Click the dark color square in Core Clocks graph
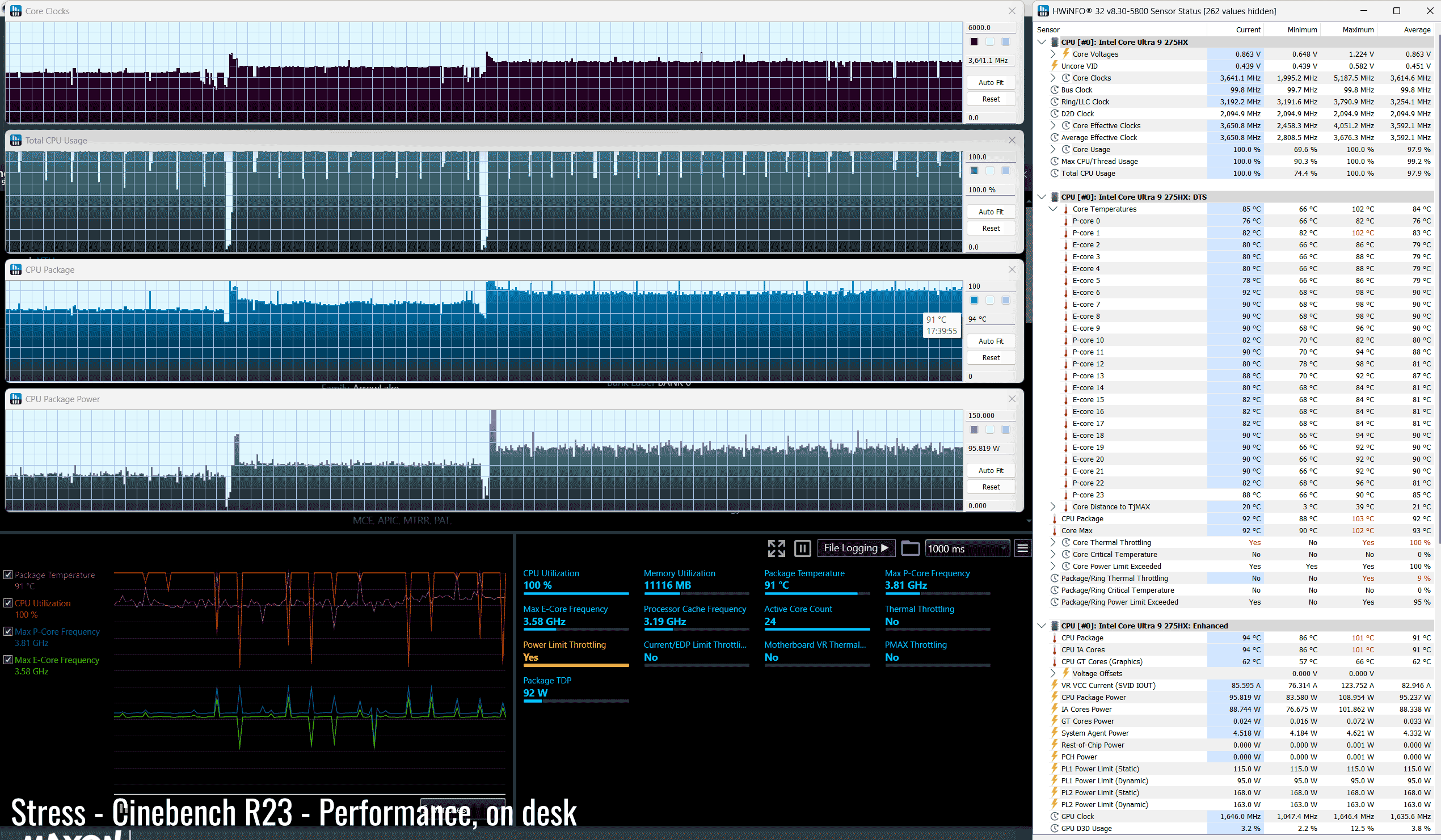Image resolution: width=1441 pixels, height=840 pixels. 974,41
